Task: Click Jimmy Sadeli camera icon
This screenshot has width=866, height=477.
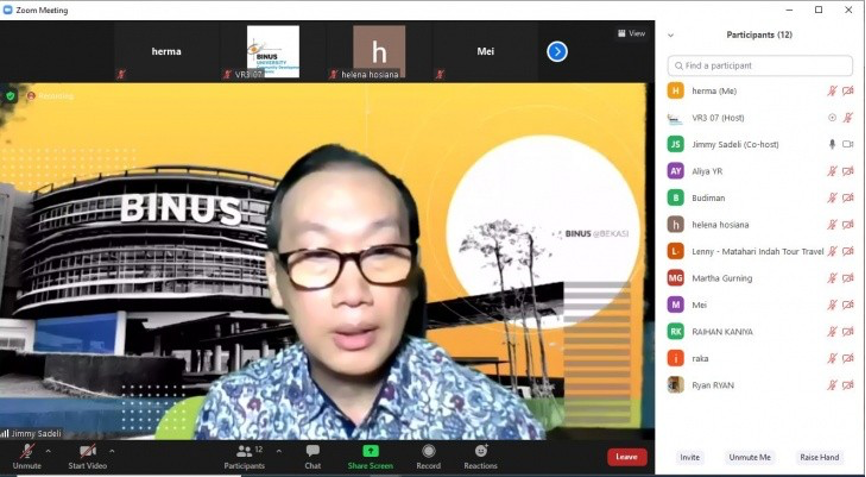Action: [848, 144]
